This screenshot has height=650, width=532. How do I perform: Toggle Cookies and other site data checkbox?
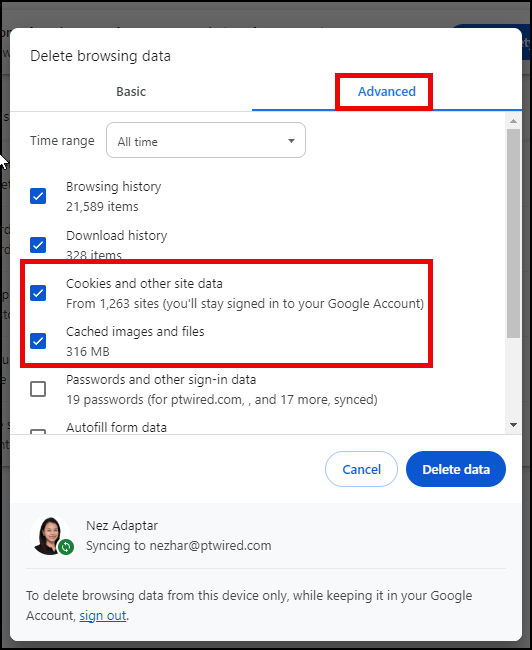pyautogui.click(x=38, y=293)
